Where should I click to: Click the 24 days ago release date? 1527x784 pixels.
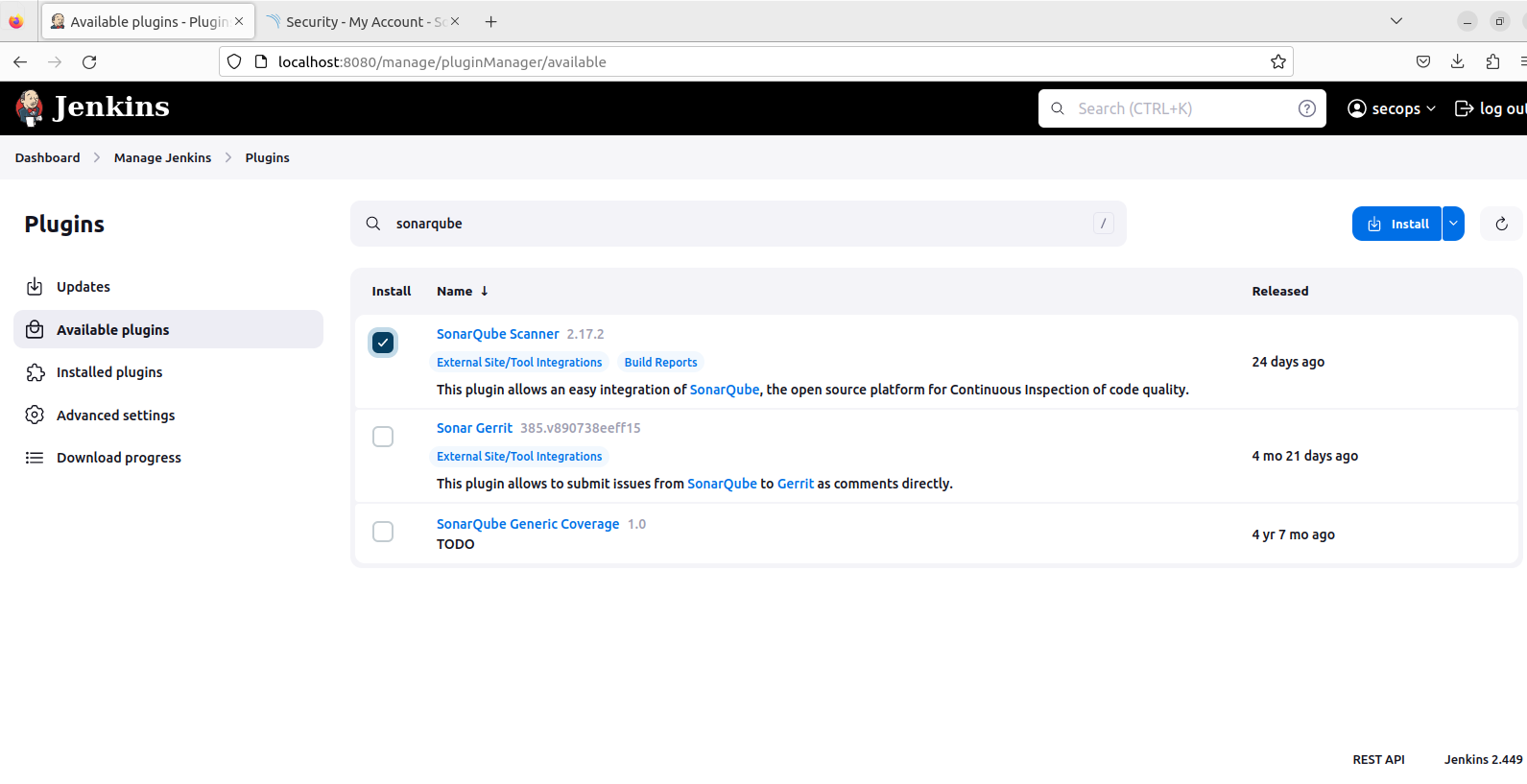click(x=1288, y=362)
